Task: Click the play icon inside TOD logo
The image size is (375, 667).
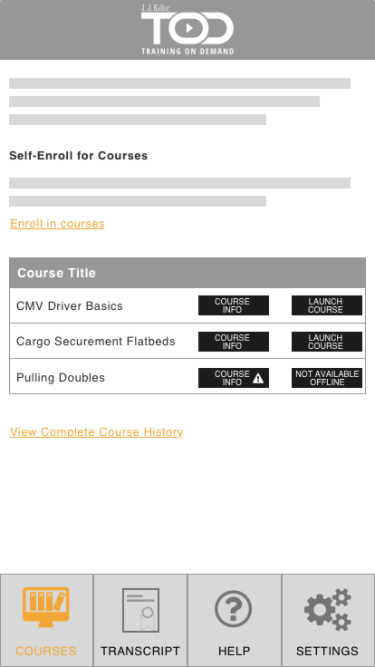Action: tap(190, 28)
